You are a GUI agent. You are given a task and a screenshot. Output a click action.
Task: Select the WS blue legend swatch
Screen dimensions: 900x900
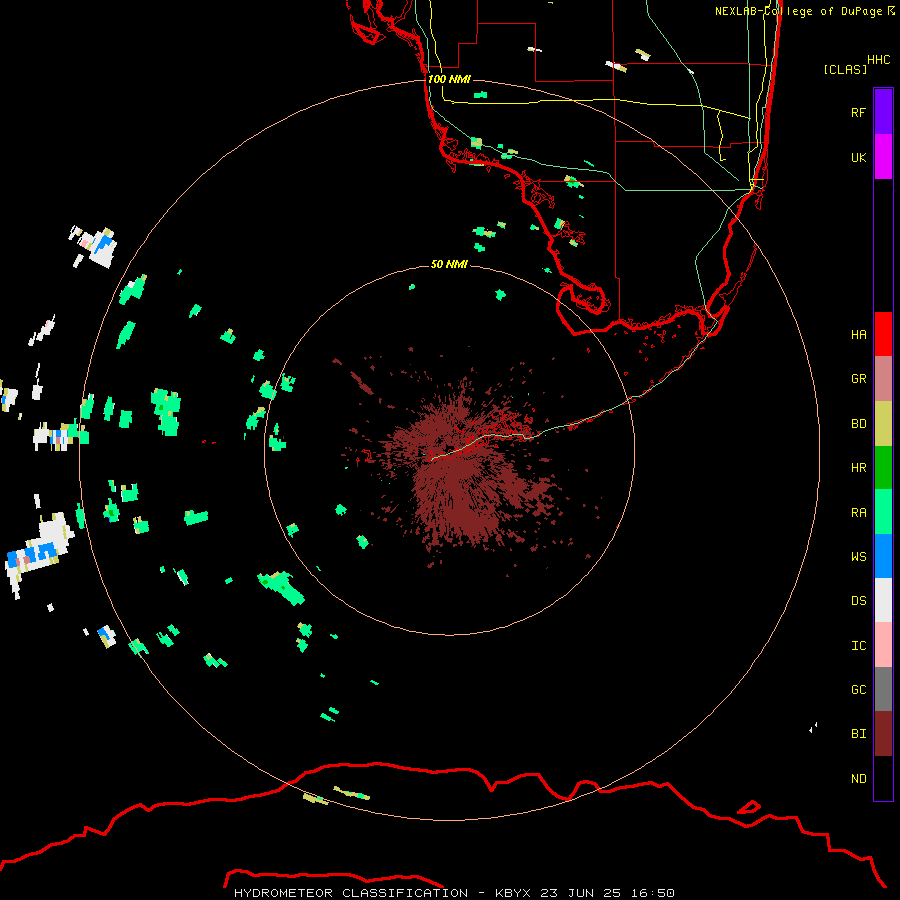(x=883, y=556)
